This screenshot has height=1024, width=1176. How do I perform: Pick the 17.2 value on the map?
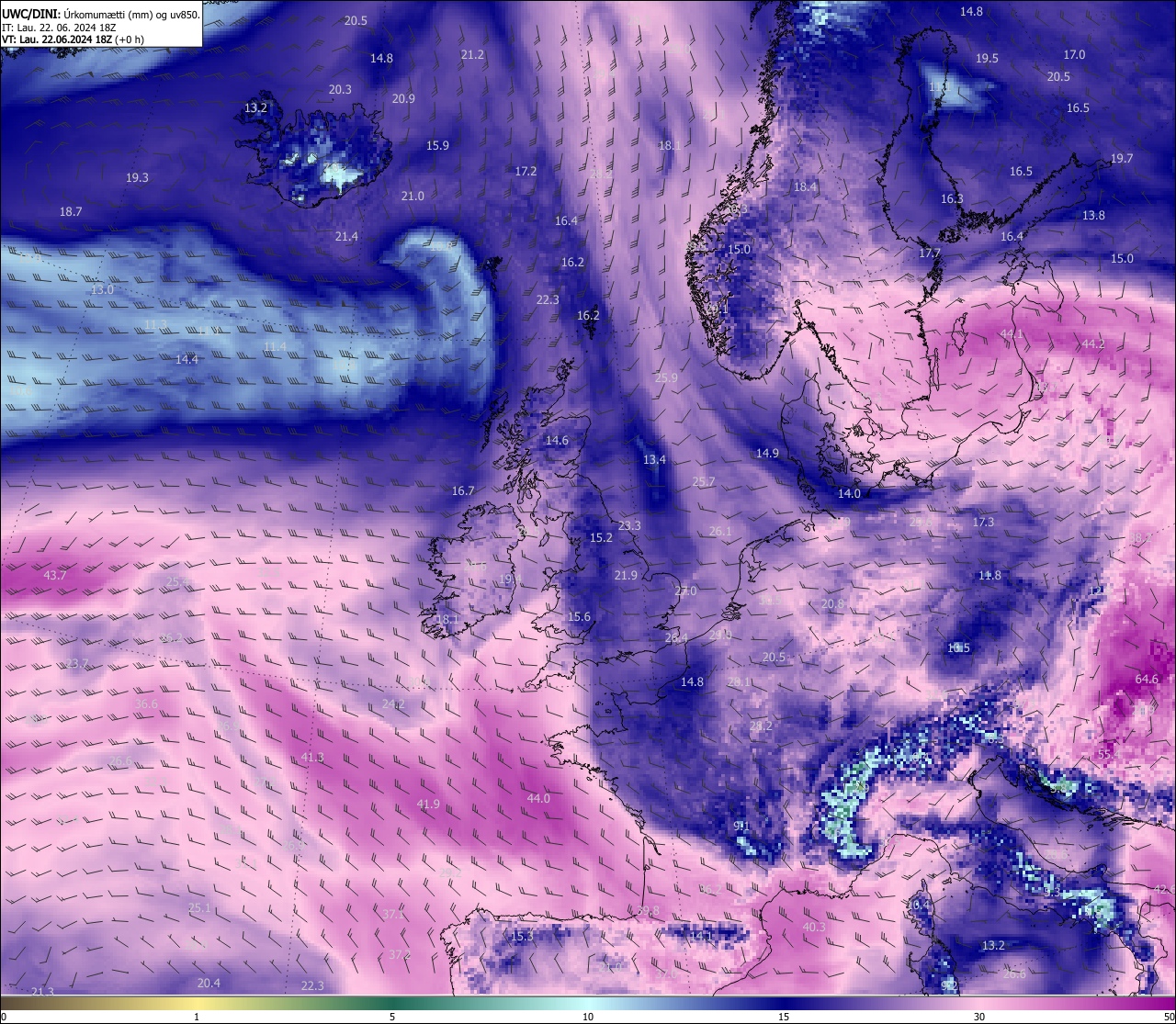coord(526,172)
